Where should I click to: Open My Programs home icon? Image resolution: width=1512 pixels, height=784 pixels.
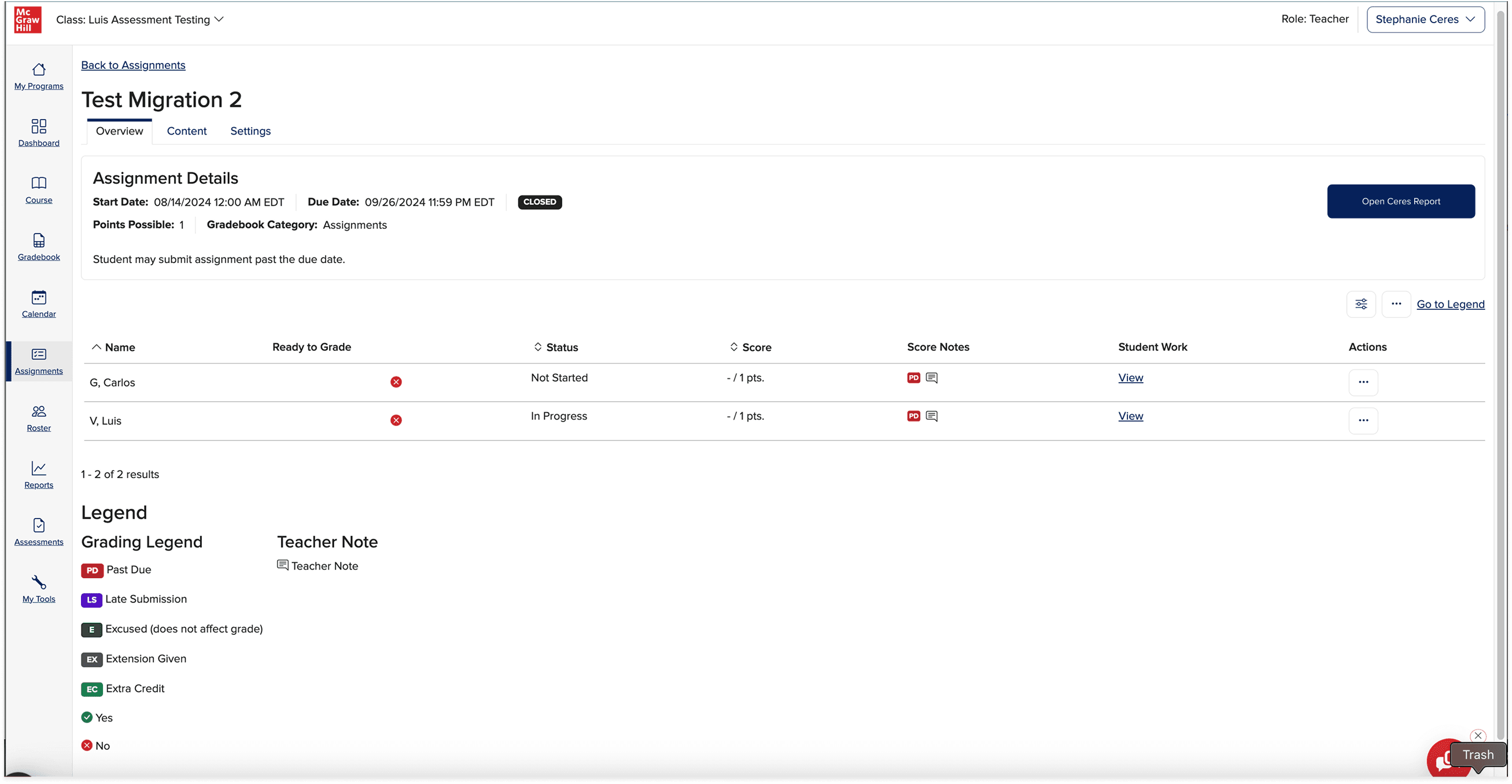point(39,70)
